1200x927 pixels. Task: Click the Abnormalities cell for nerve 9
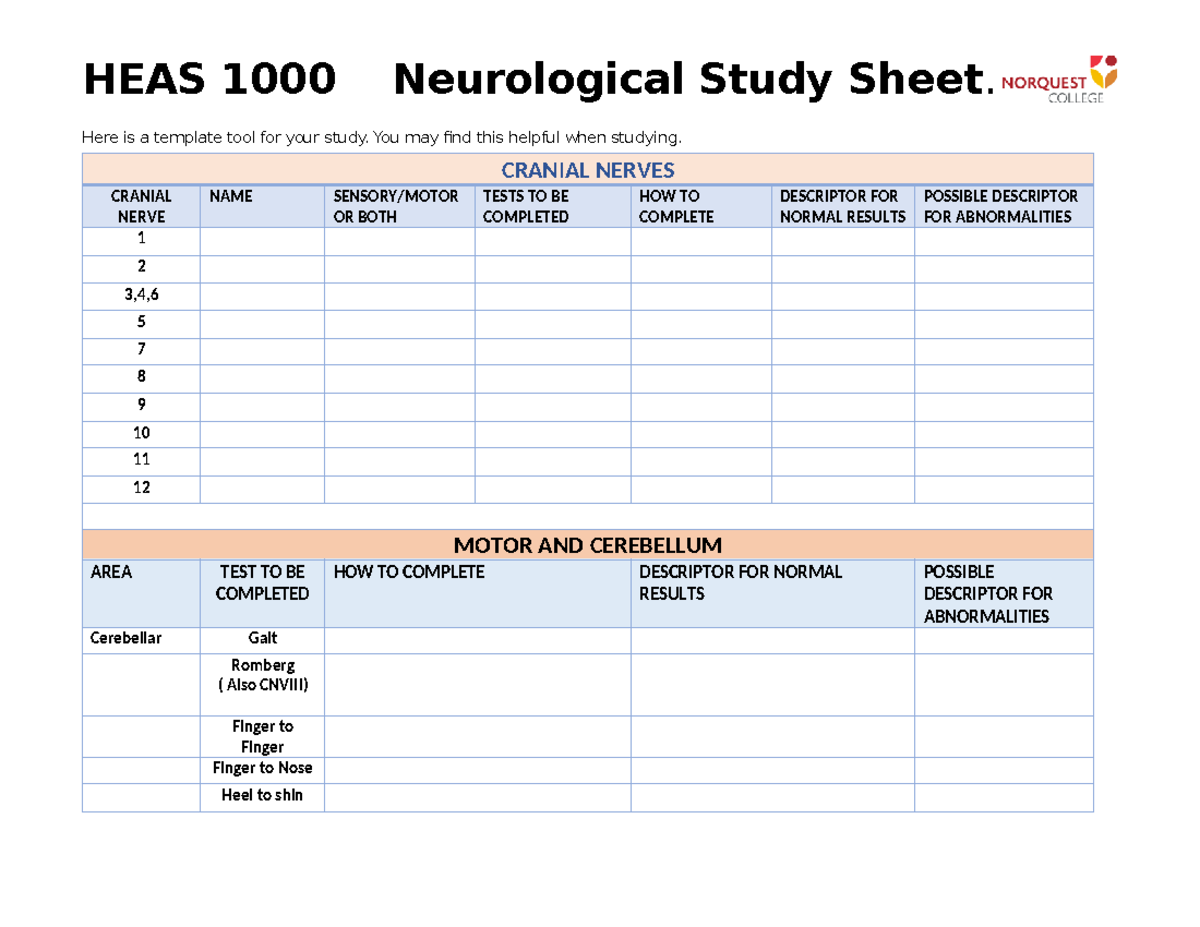point(1004,407)
